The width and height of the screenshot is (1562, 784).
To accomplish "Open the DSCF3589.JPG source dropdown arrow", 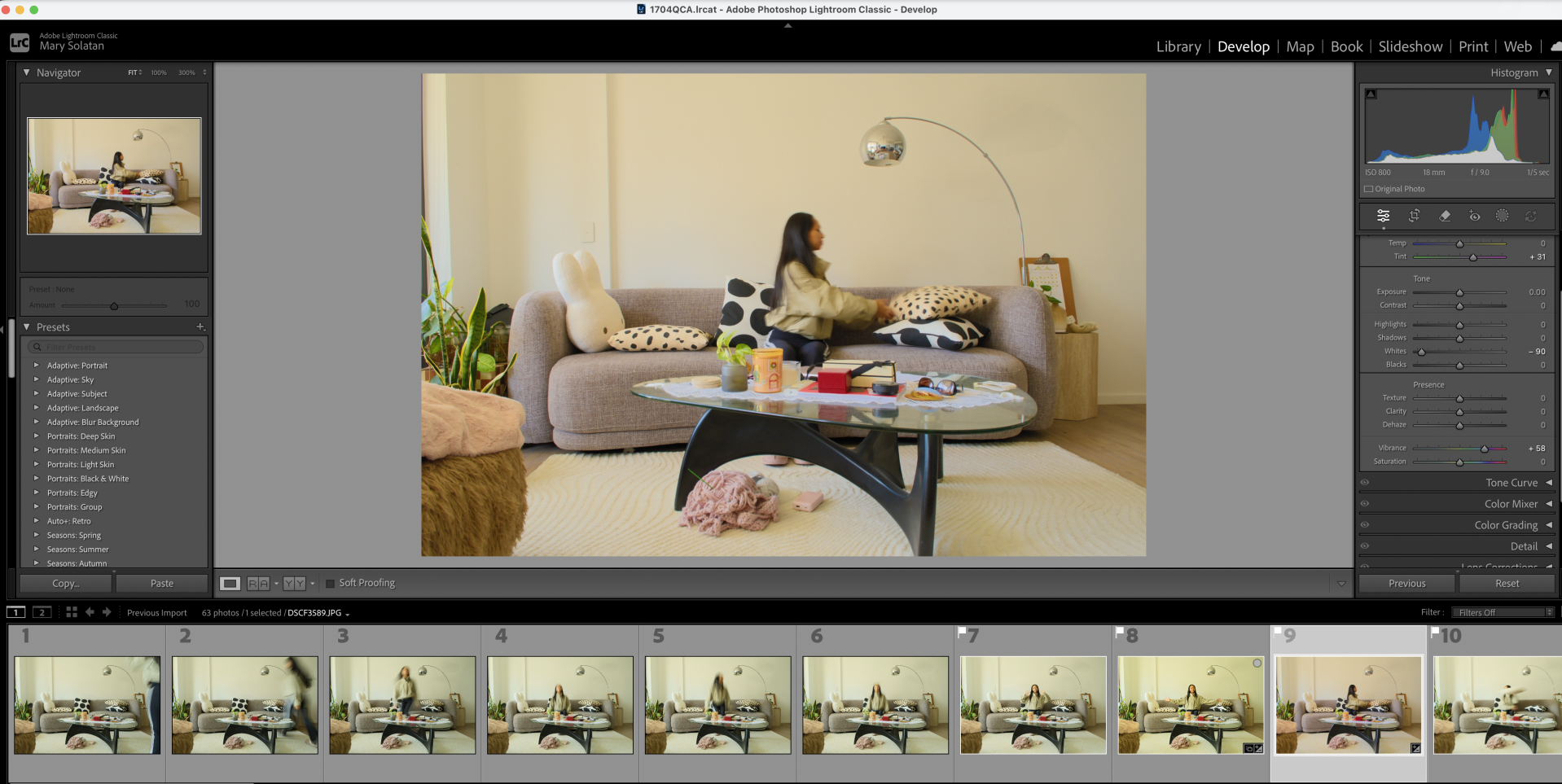I will (x=348, y=614).
